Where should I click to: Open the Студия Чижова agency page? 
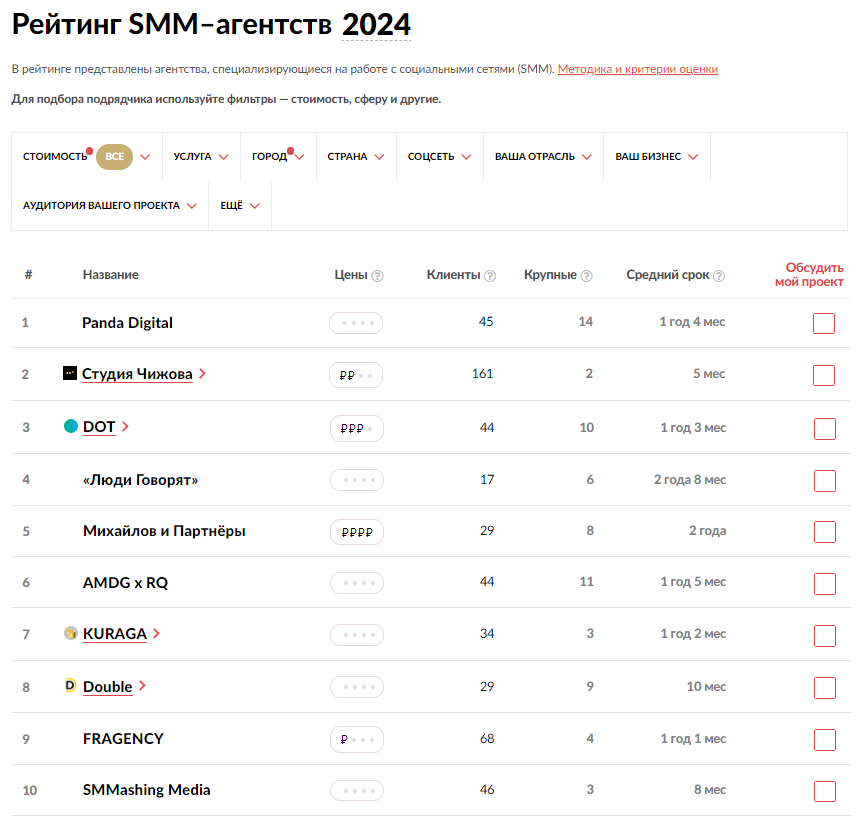coord(137,374)
